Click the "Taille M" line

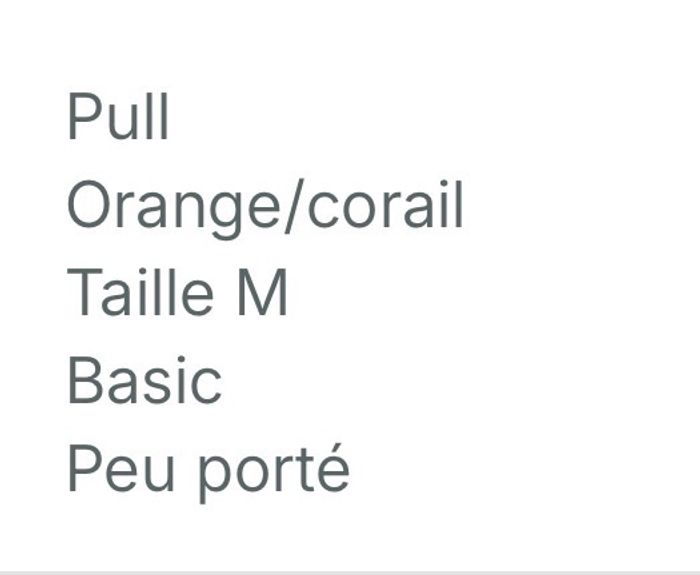pos(177,294)
